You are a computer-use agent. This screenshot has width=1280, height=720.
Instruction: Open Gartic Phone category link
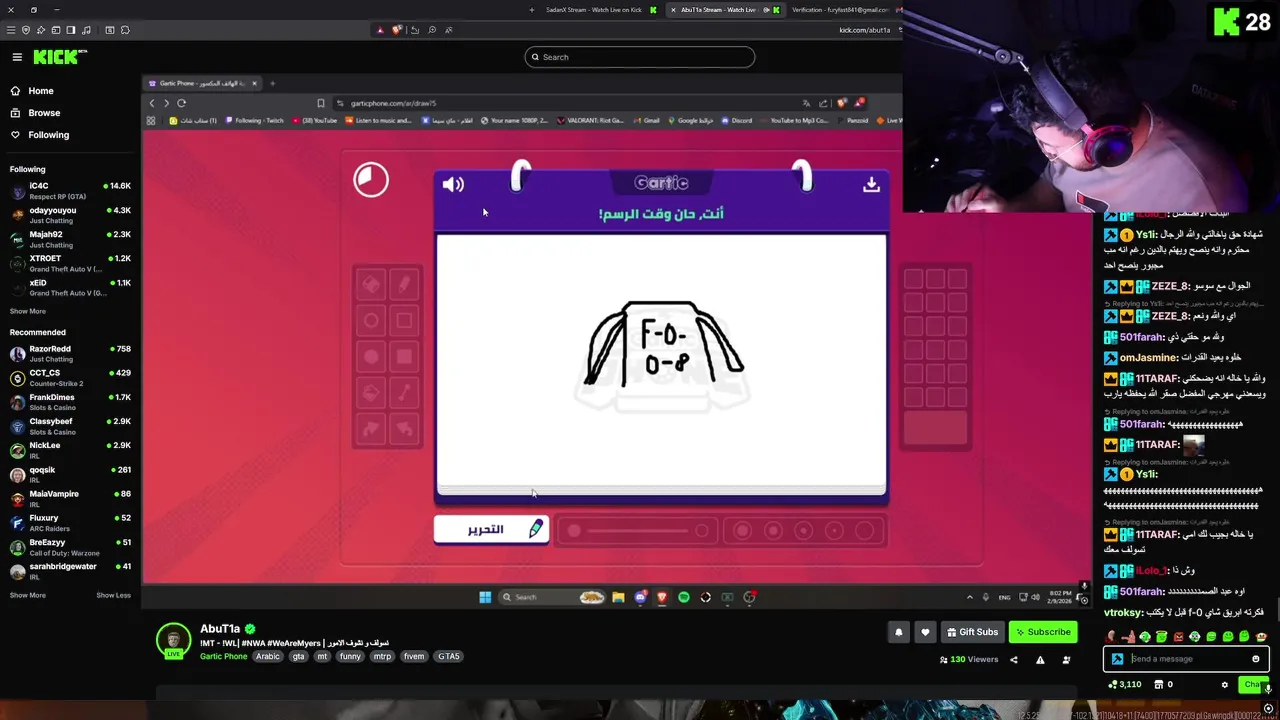223,657
